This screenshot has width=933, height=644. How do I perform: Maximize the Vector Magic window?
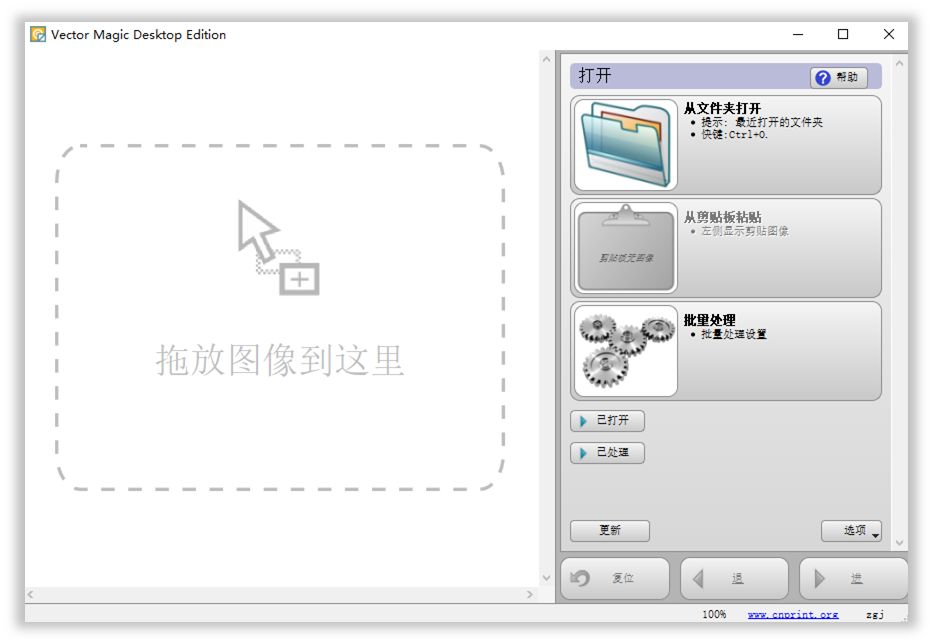click(843, 35)
